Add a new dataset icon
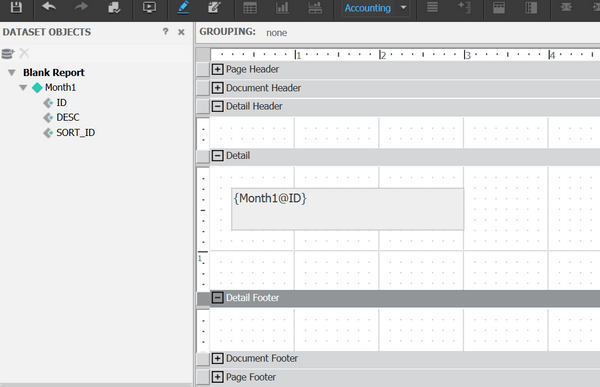The height and width of the screenshot is (387, 600). 8,54
